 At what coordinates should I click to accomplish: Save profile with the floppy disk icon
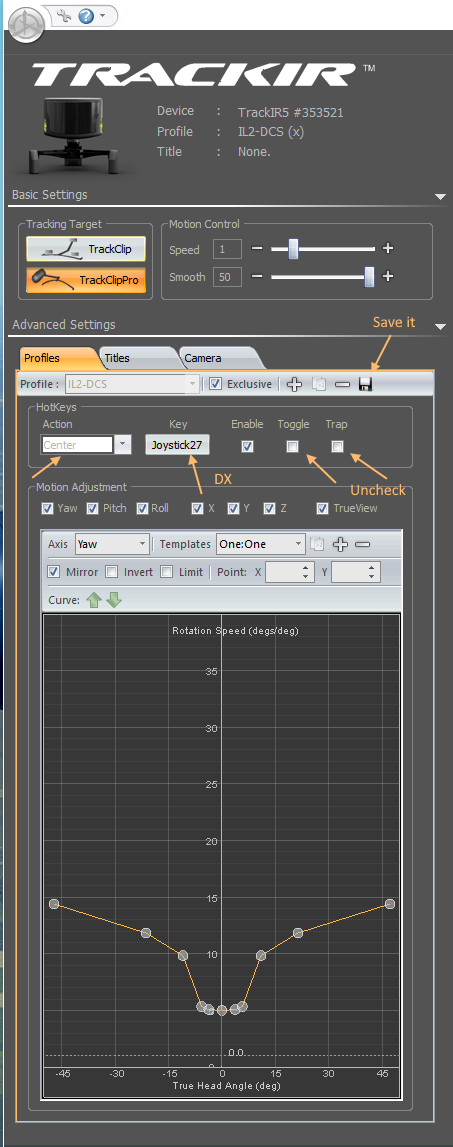pos(366,384)
